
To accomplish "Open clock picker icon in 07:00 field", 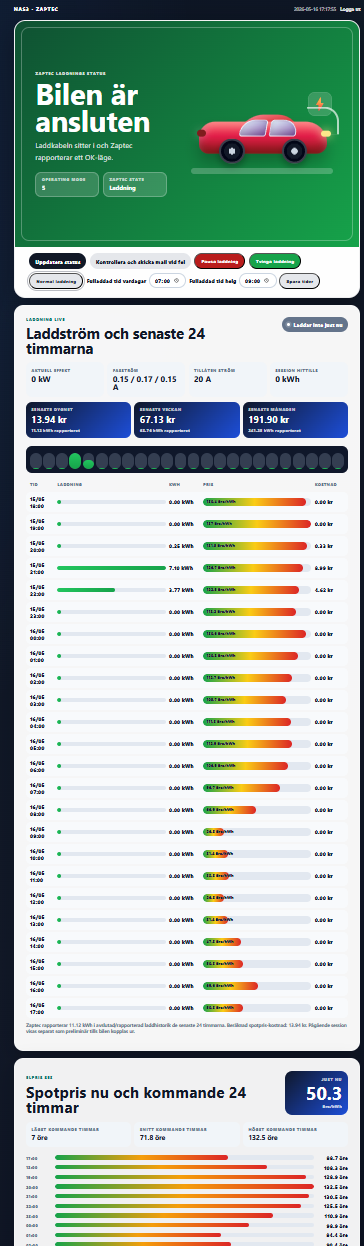I will [177, 281].
